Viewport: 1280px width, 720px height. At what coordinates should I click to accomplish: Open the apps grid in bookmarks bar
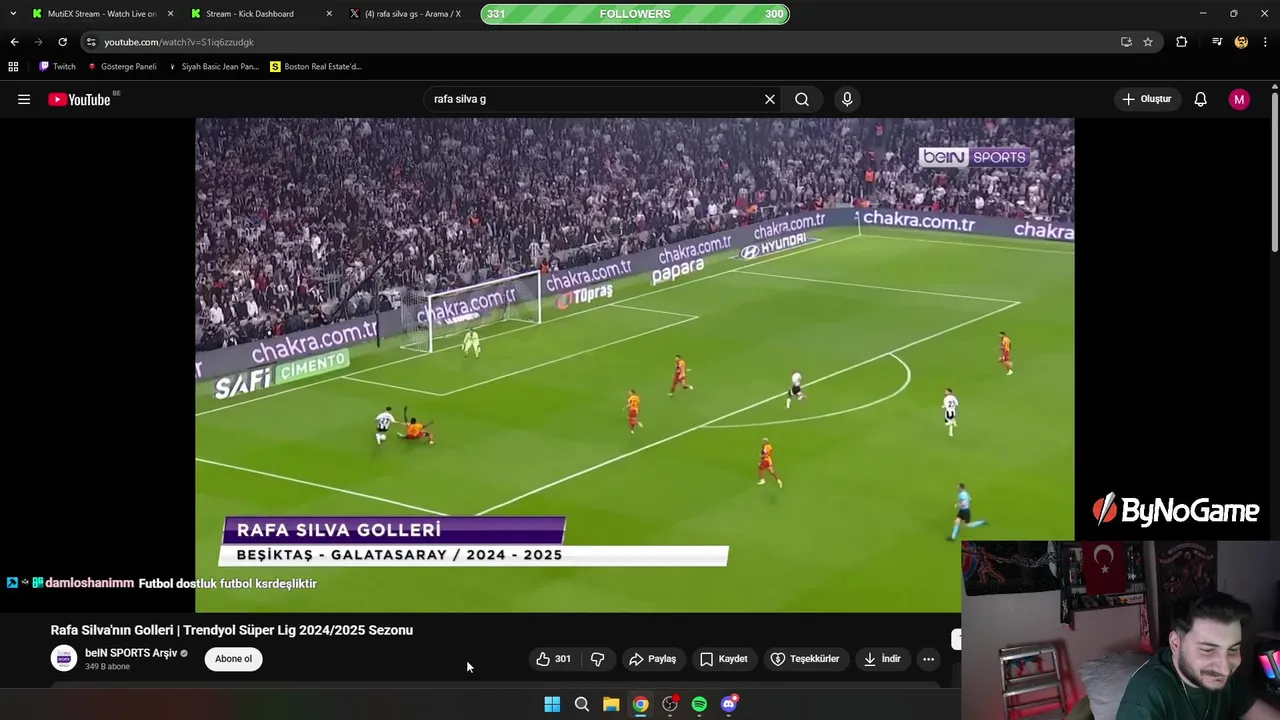click(x=13, y=66)
